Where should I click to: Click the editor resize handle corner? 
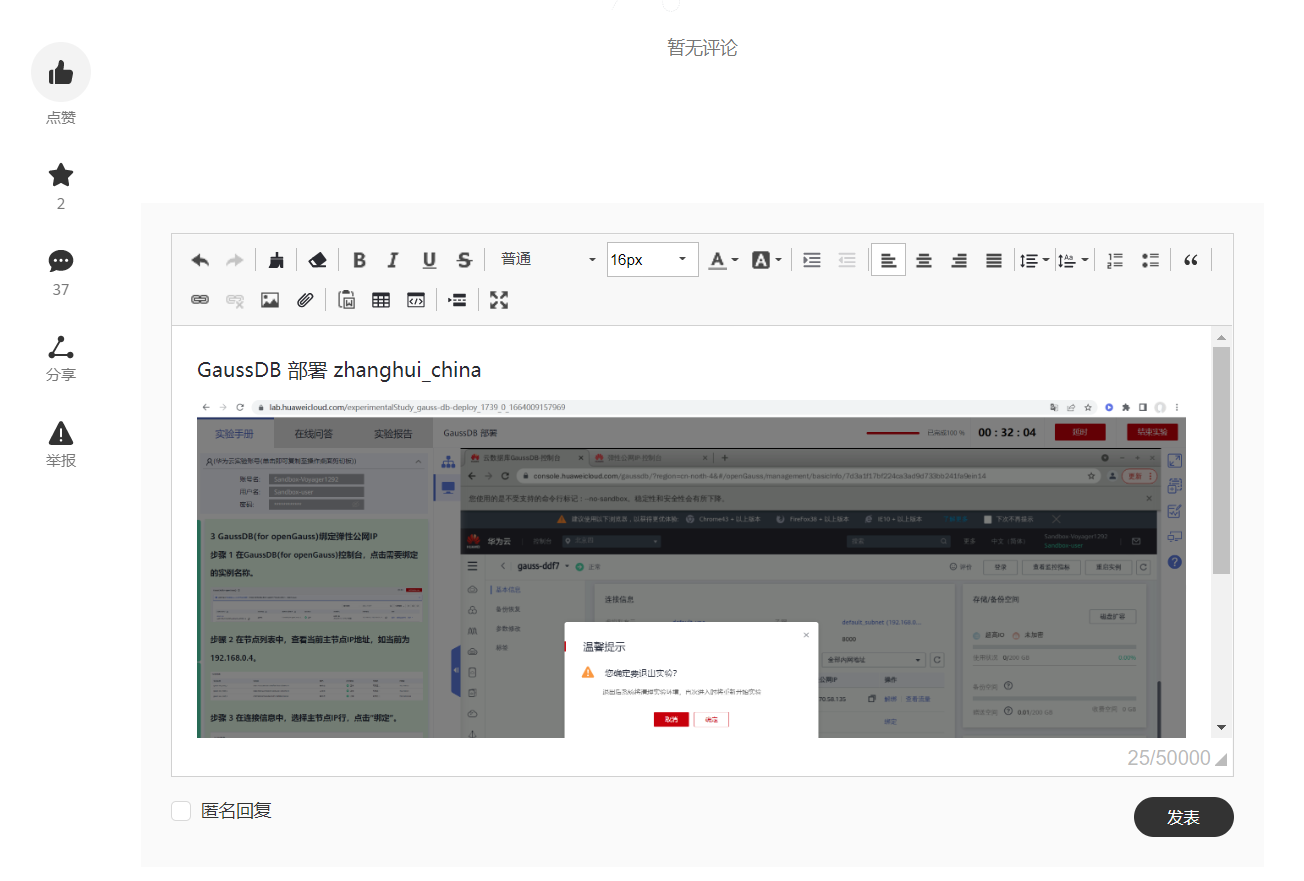pos(1221,760)
